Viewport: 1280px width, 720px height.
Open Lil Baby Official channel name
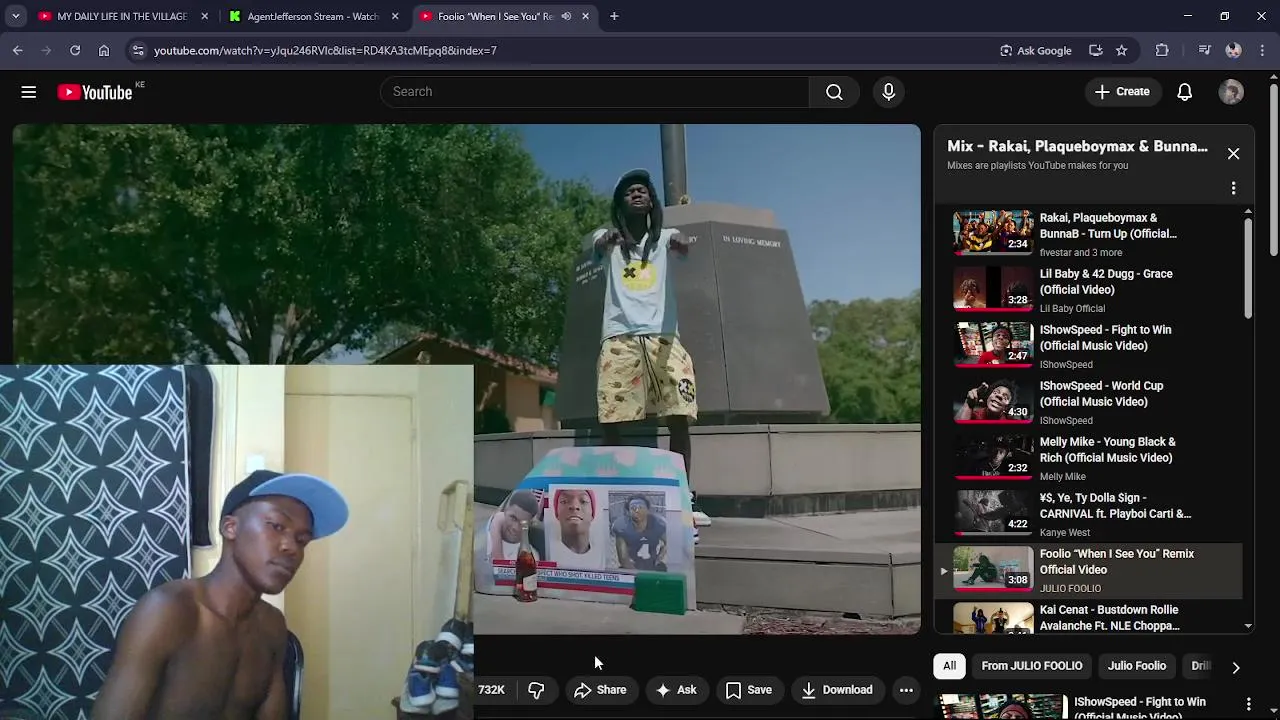click(1072, 309)
